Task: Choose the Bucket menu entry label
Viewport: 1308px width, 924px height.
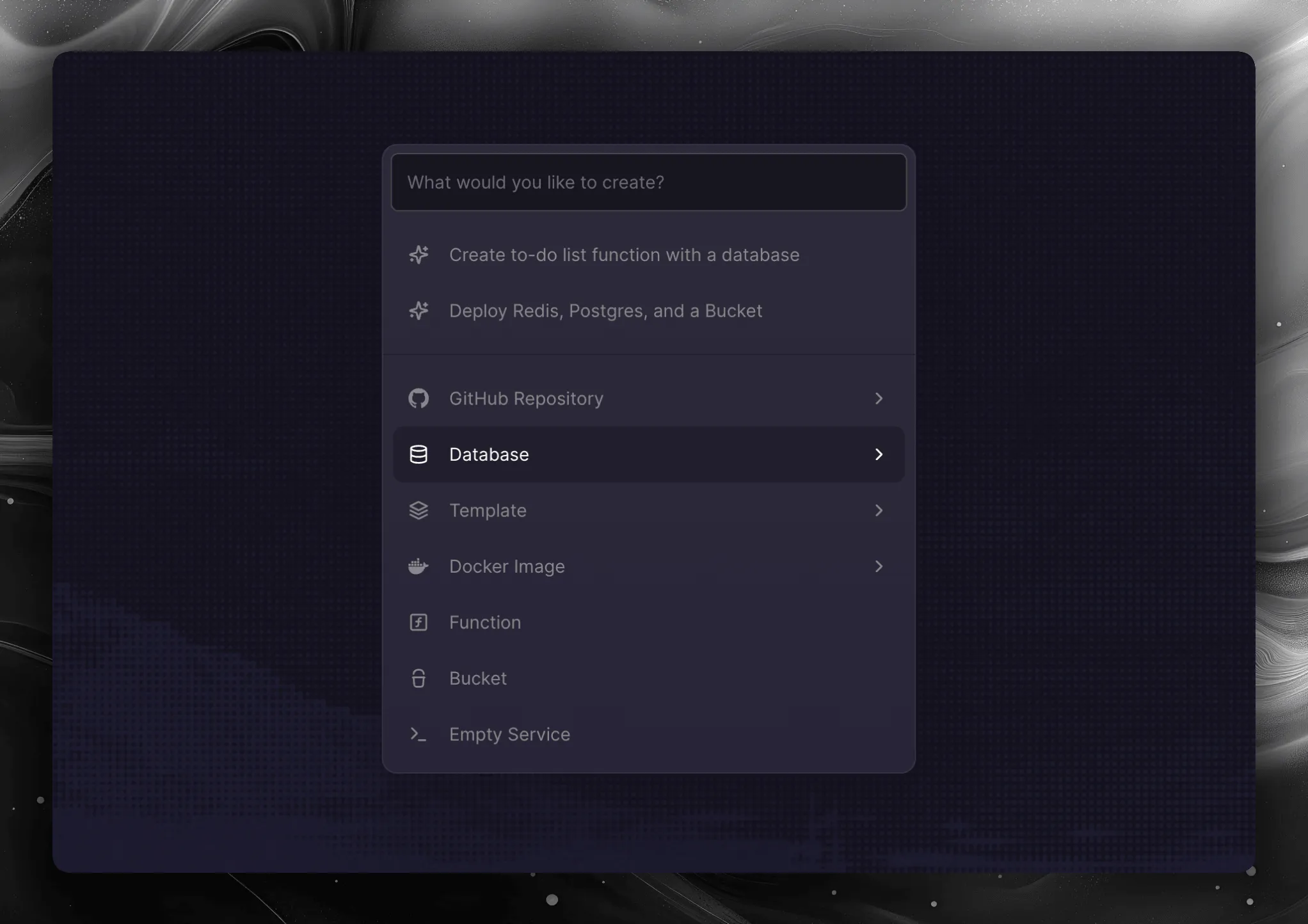Action: 477,678
